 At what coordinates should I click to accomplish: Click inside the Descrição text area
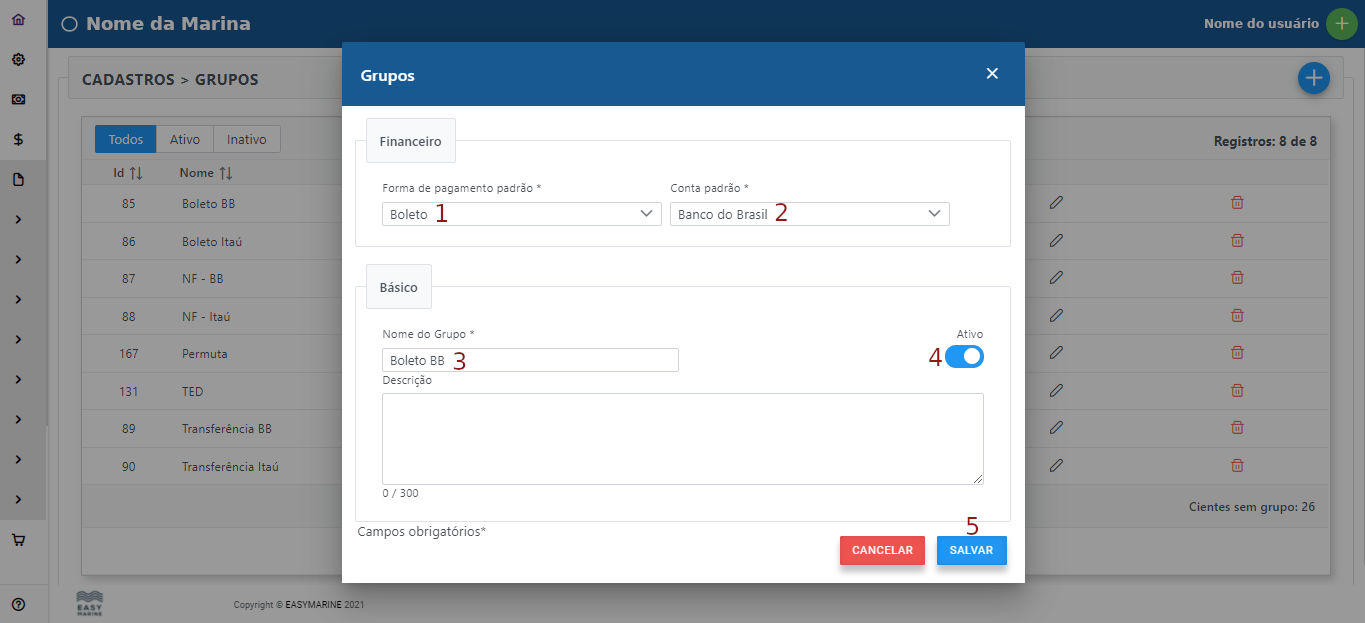click(682, 439)
